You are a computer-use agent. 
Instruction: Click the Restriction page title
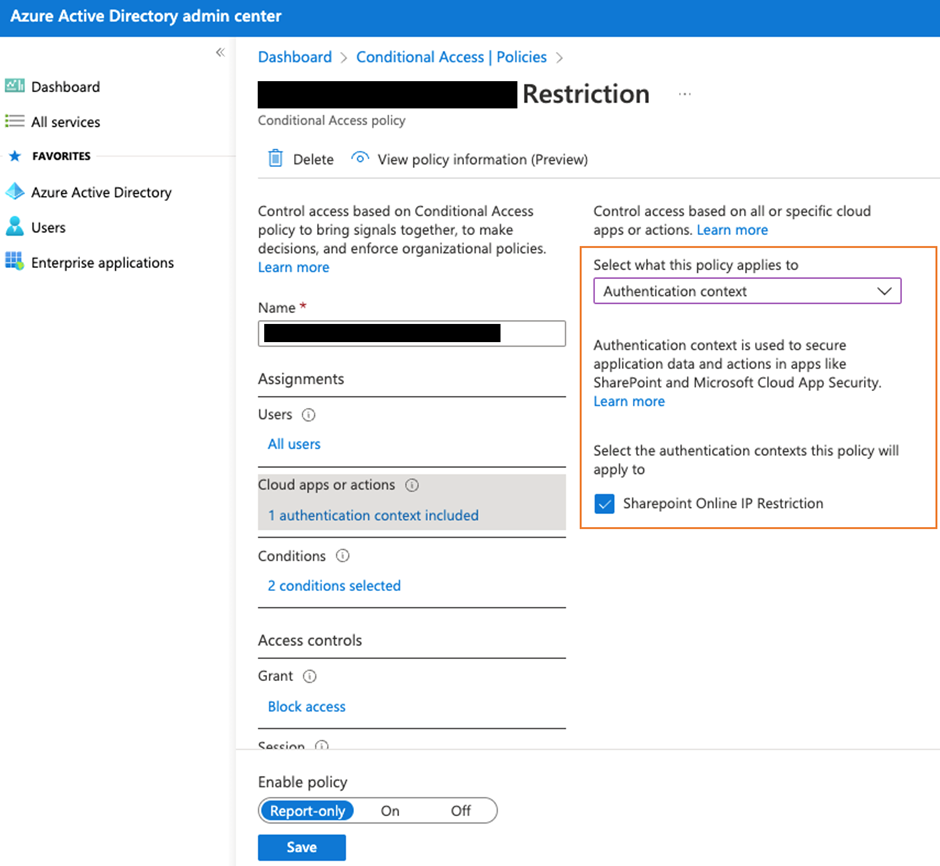tap(586, 94)
